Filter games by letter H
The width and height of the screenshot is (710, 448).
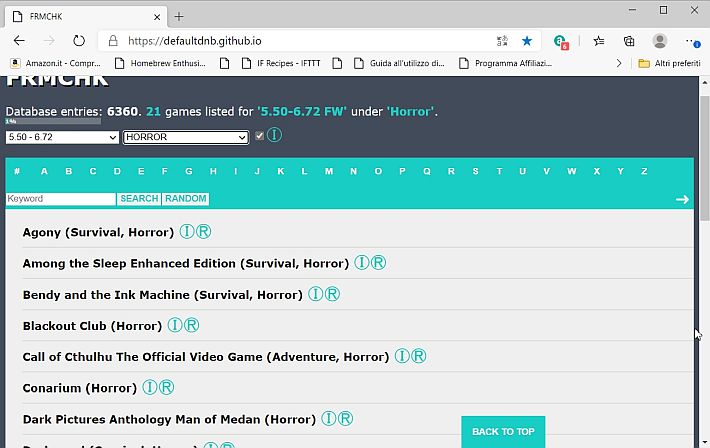click(x=213, y=171)
